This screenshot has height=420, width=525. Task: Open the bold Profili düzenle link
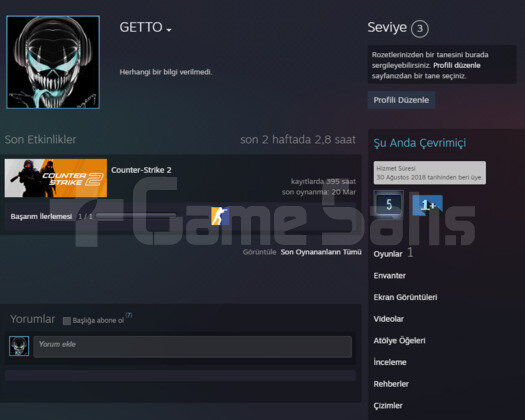457,65
